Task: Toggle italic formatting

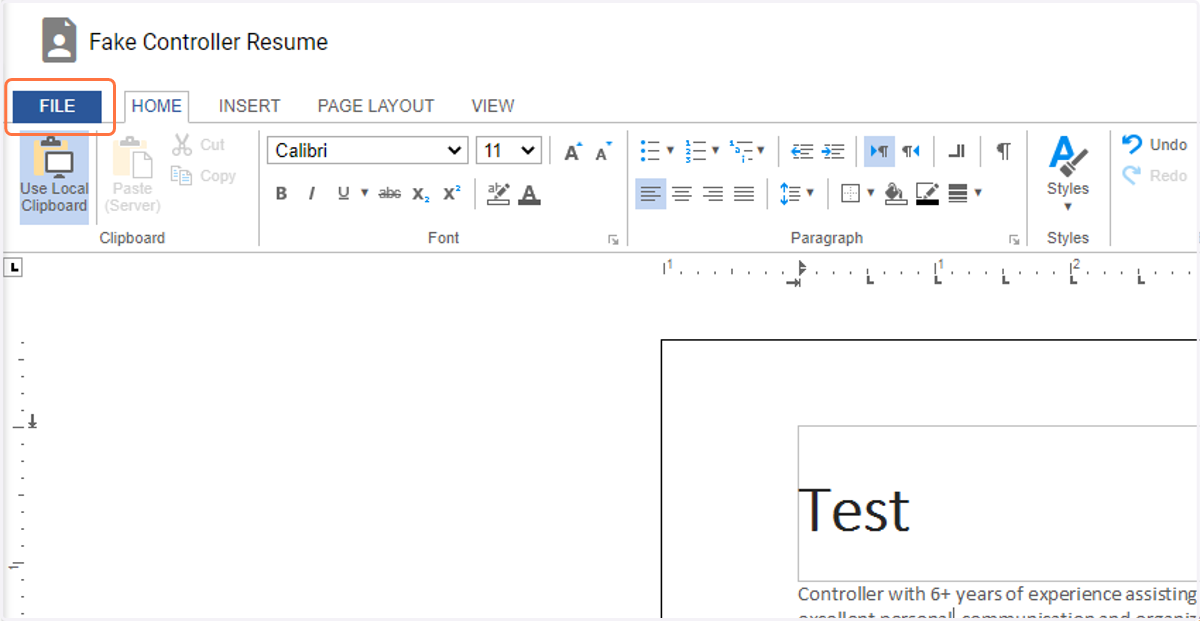Action: pos(311,194)
